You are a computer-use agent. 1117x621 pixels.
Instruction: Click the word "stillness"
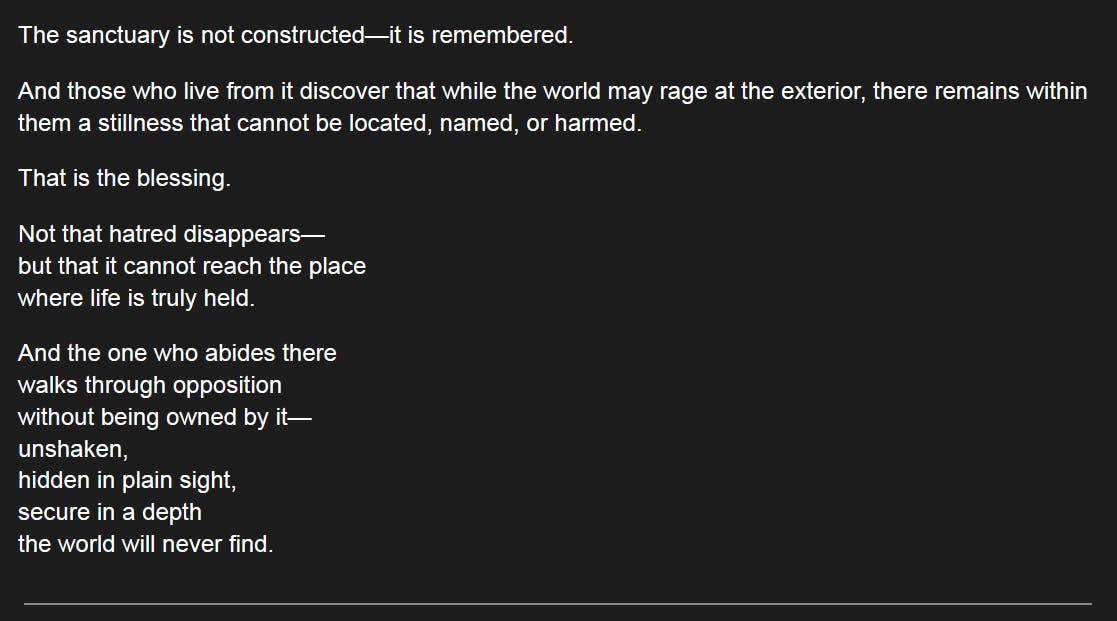click(x=141, y=124)
